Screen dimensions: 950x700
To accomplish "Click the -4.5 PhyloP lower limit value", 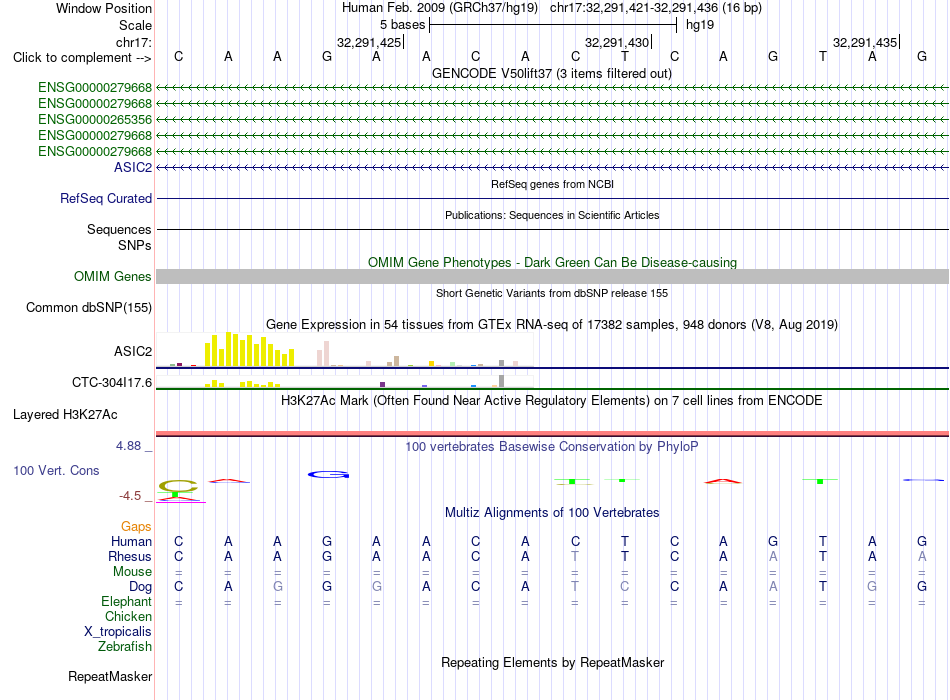I will point(130,496).
